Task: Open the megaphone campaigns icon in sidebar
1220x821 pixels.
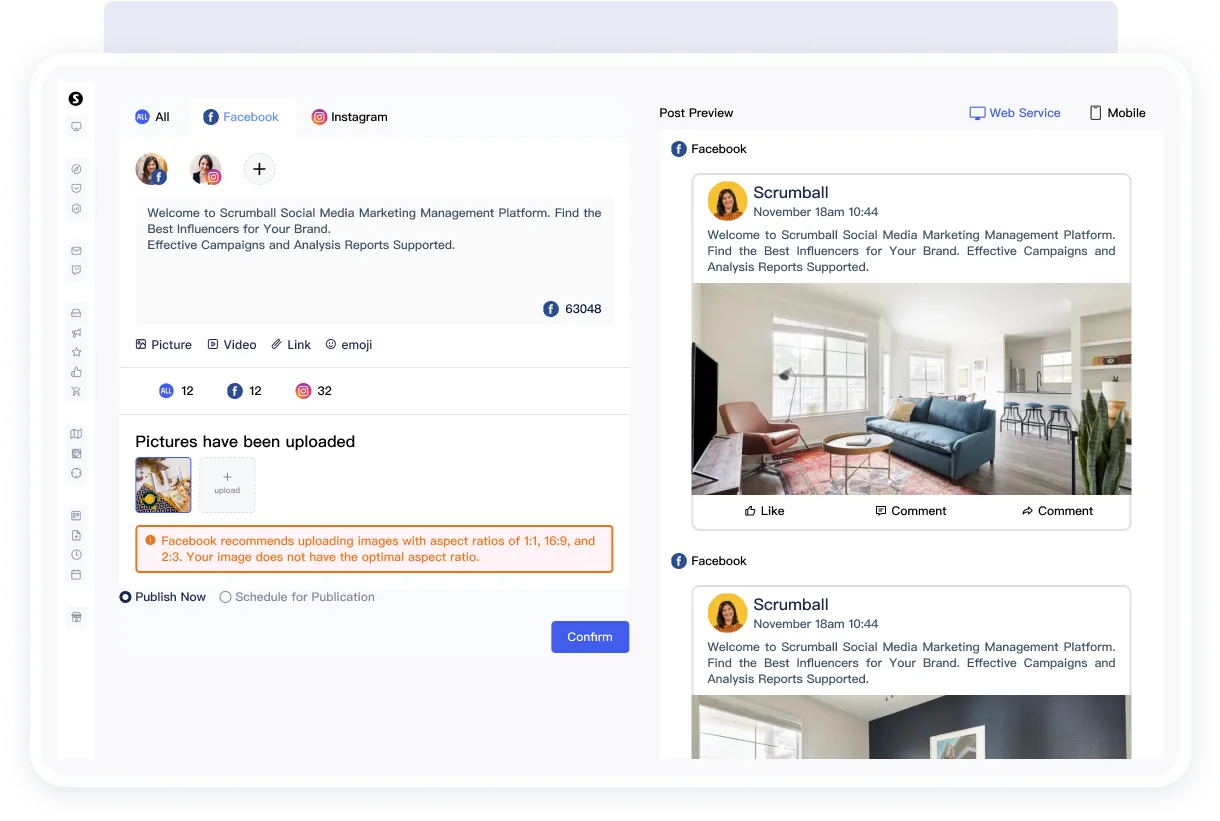Action: (76, 333)
